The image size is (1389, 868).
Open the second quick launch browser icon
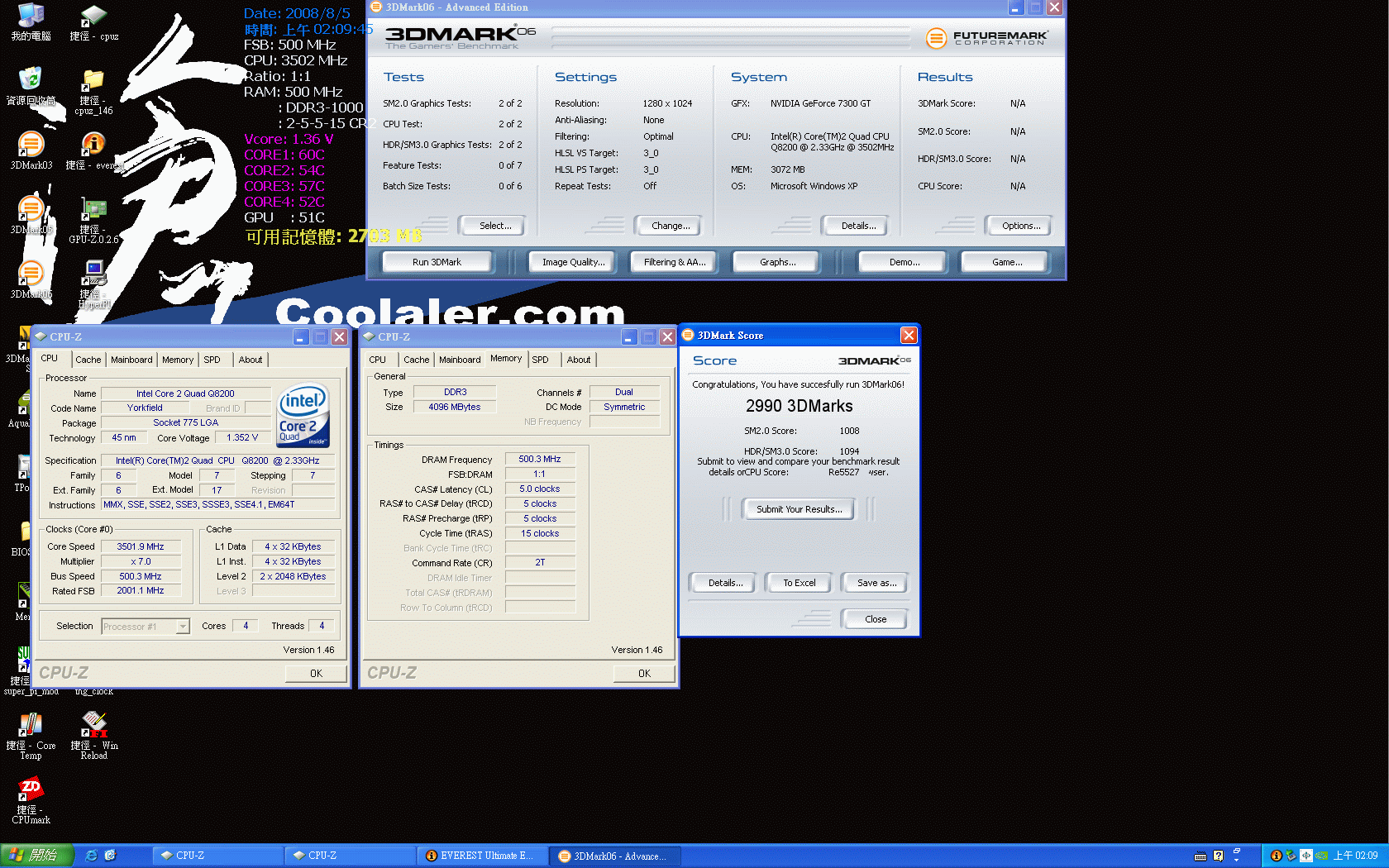click(110, 856)
